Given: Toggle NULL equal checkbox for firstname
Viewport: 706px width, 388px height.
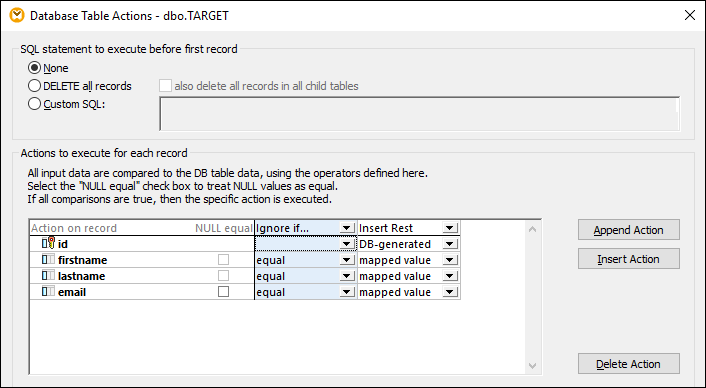Looking at the screenshot, I should pos(223,259).
